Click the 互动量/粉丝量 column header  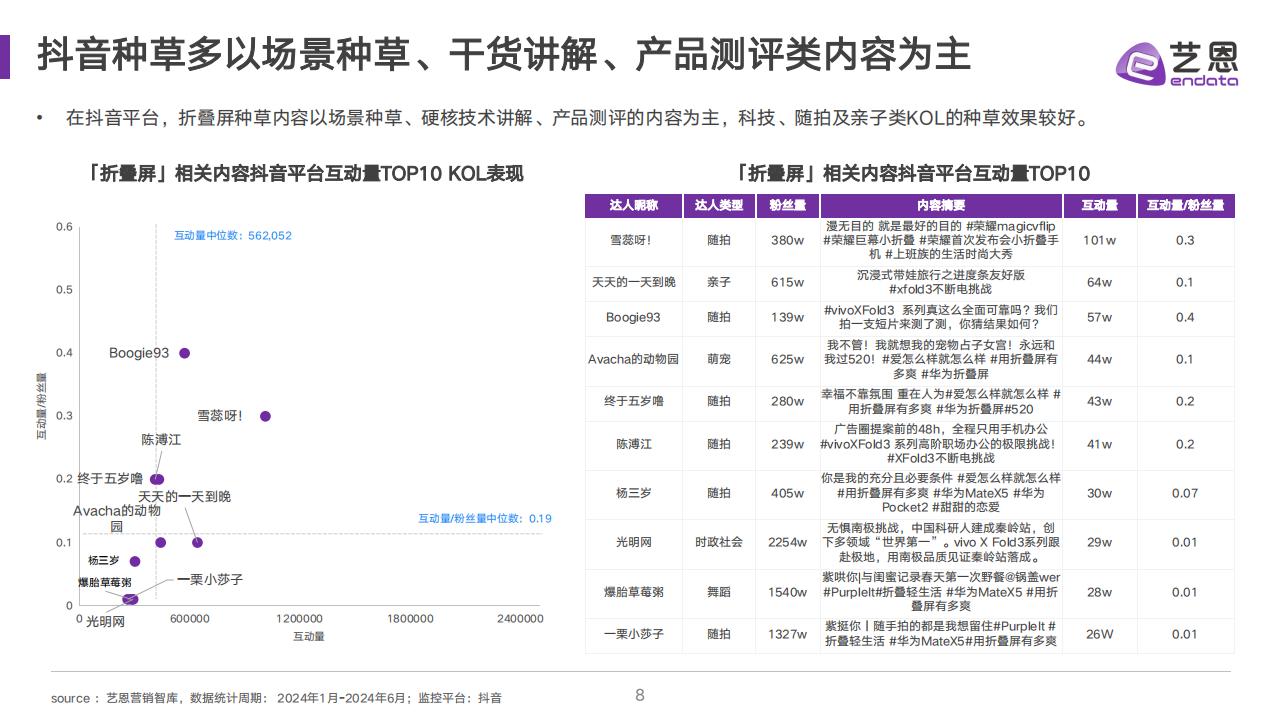(1185, 206)
